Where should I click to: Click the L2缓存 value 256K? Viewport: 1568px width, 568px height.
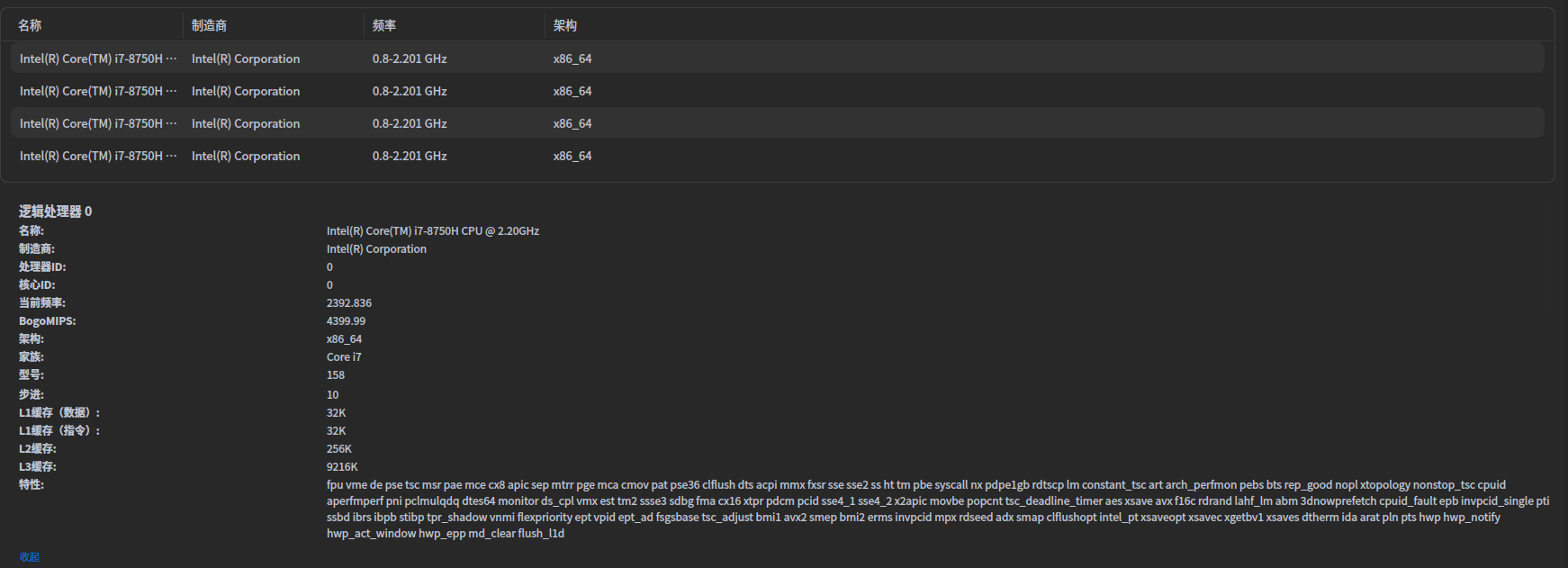[x=339, y=449]
